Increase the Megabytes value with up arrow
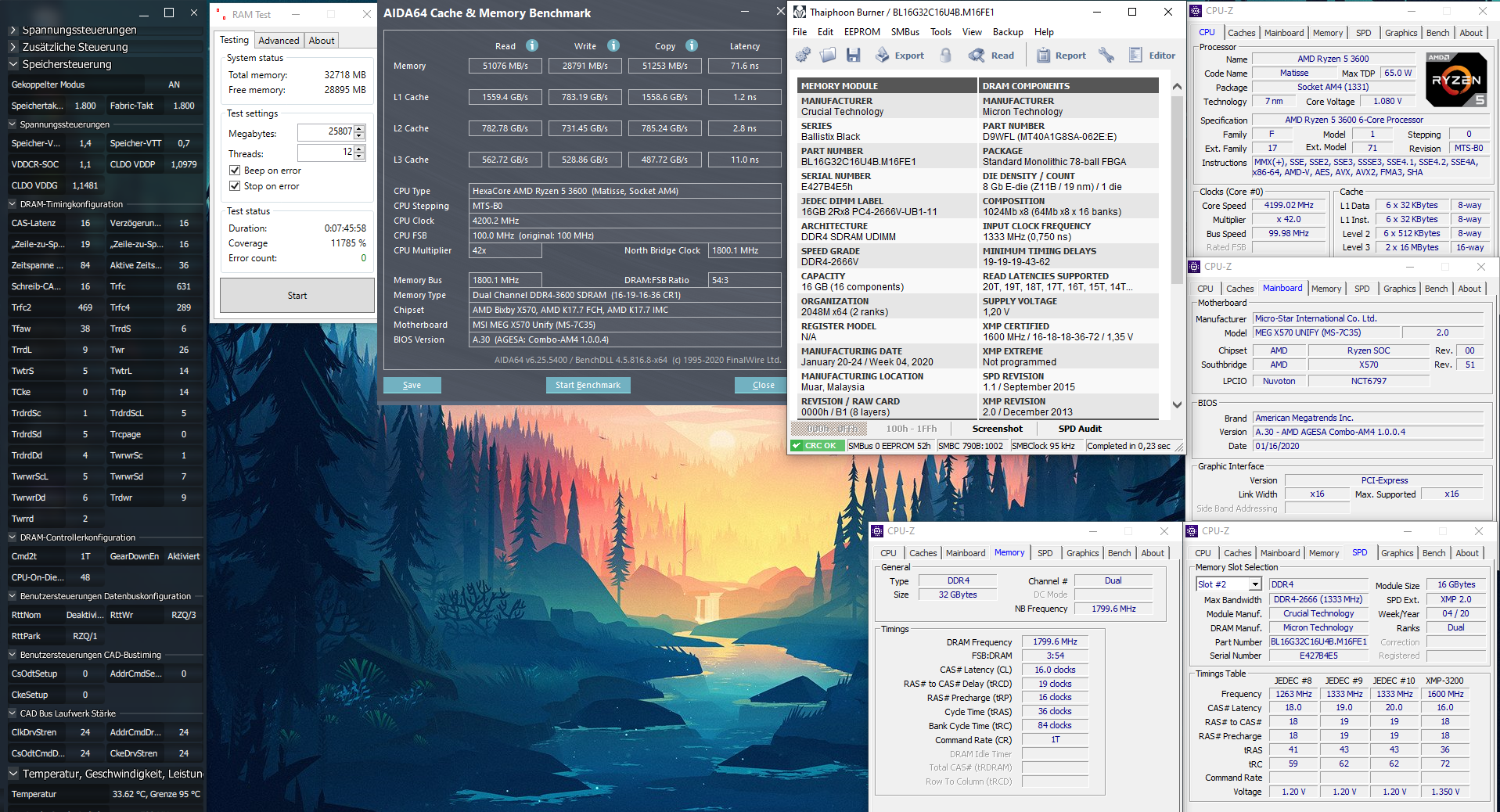 (359, 128)
